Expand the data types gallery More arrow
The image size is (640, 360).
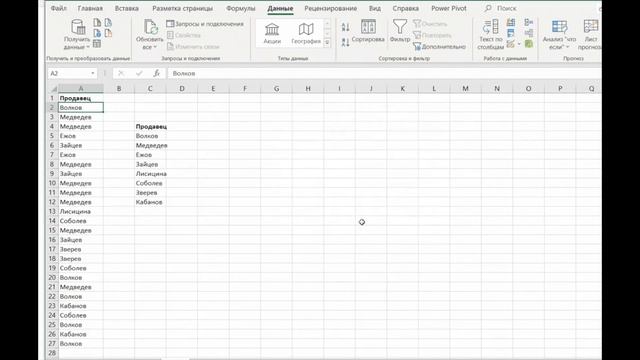coord(327,42)
